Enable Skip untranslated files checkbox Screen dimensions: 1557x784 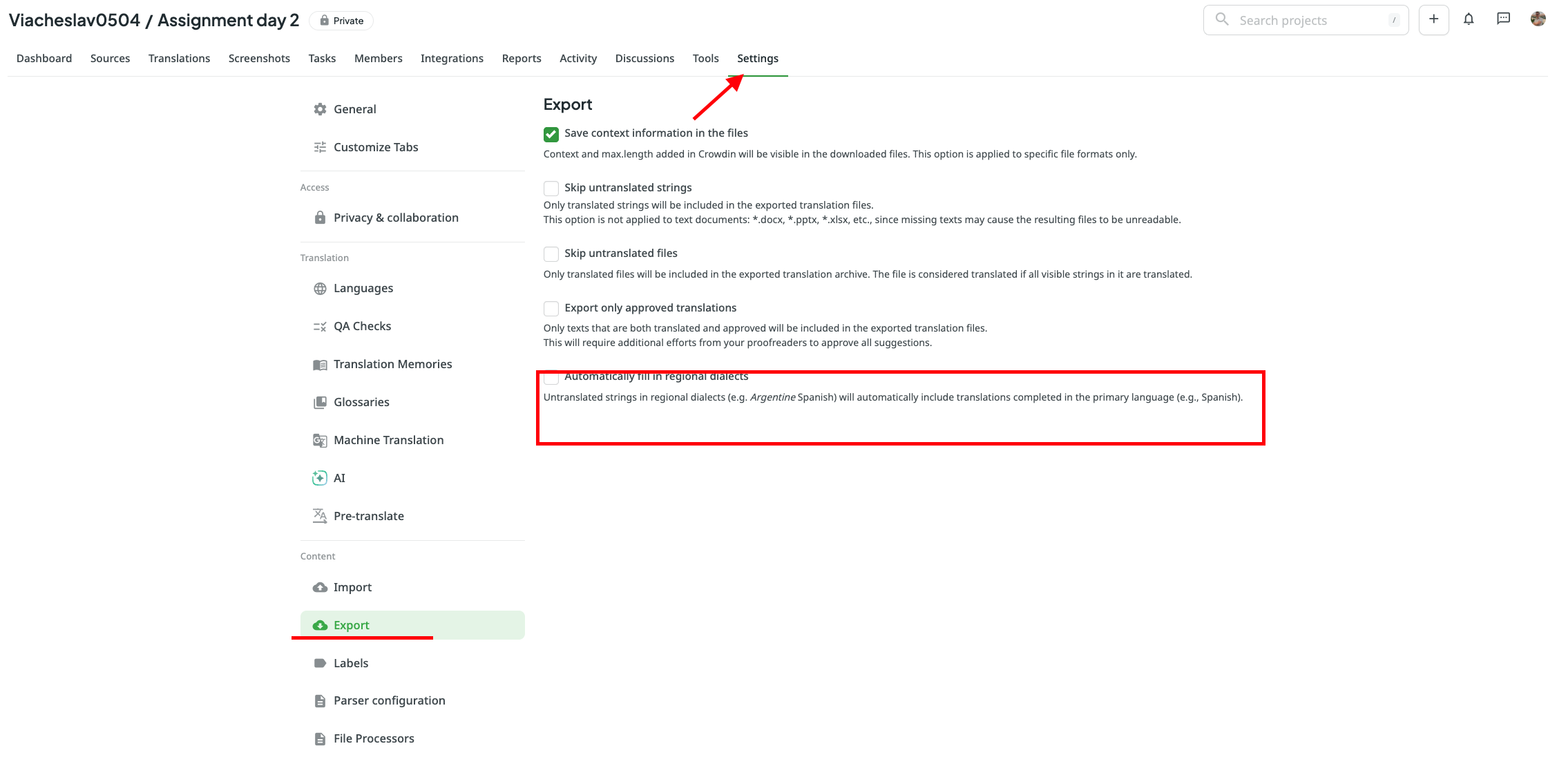(551, 254)
